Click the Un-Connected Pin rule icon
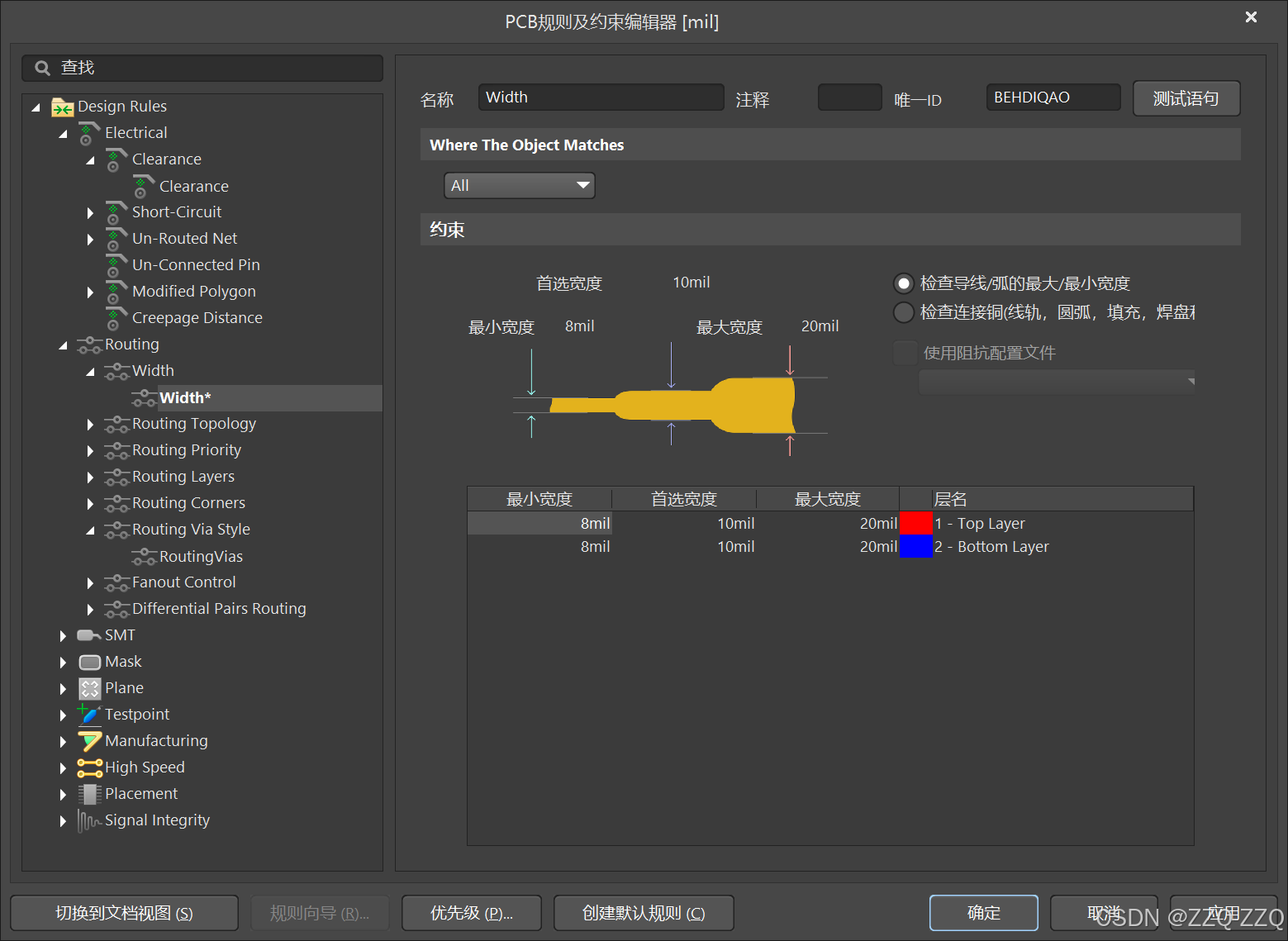1288x941 pixels. coord(116,266)
